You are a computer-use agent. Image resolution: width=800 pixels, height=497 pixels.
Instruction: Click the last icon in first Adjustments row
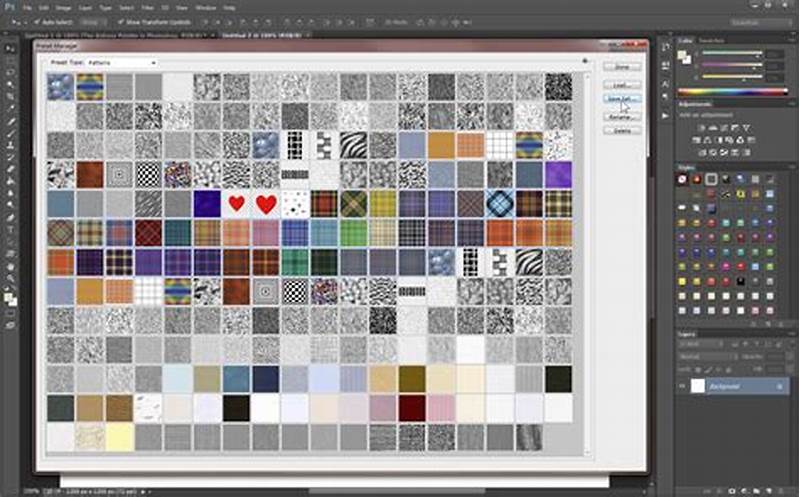(746, 128)
